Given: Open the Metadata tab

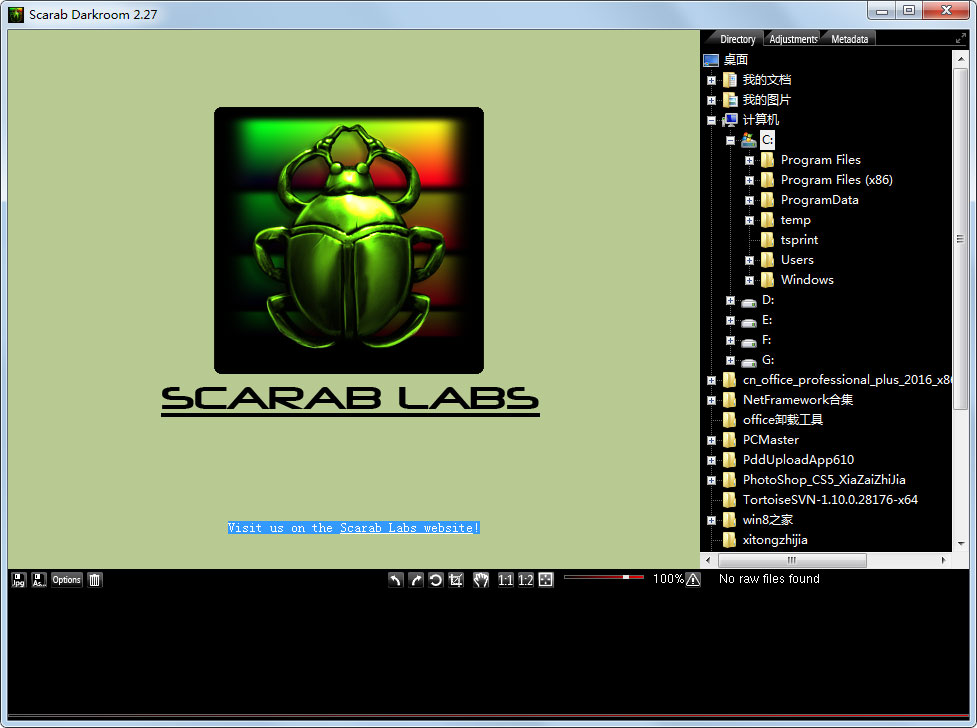Looking at the screenshot, I should pyautogui.click(x=849, y=39).
